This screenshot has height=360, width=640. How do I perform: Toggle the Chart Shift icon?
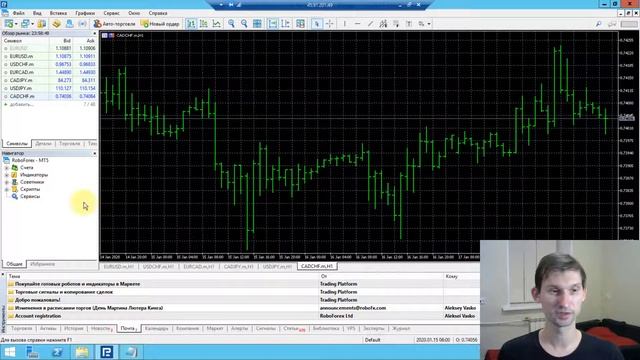[286, 24]
